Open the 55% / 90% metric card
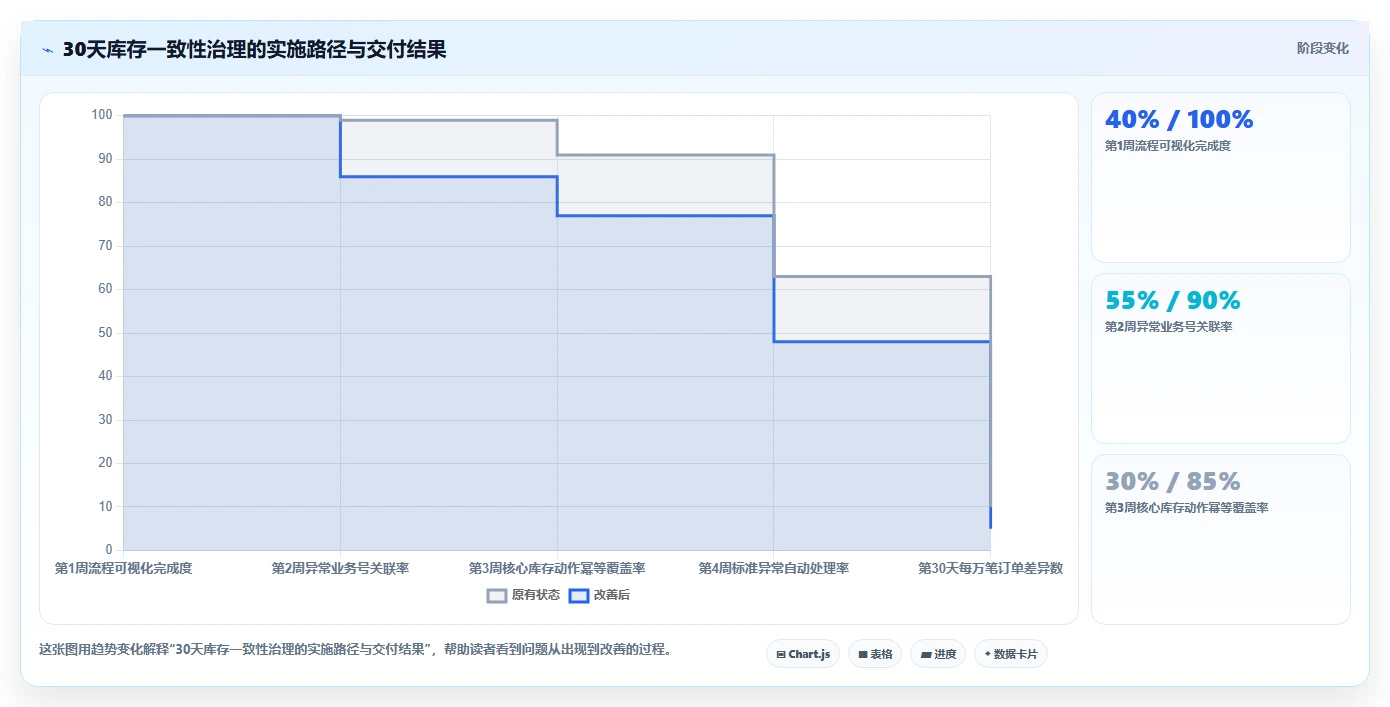Screen dimensions: 1390x707 point(1221,359)
